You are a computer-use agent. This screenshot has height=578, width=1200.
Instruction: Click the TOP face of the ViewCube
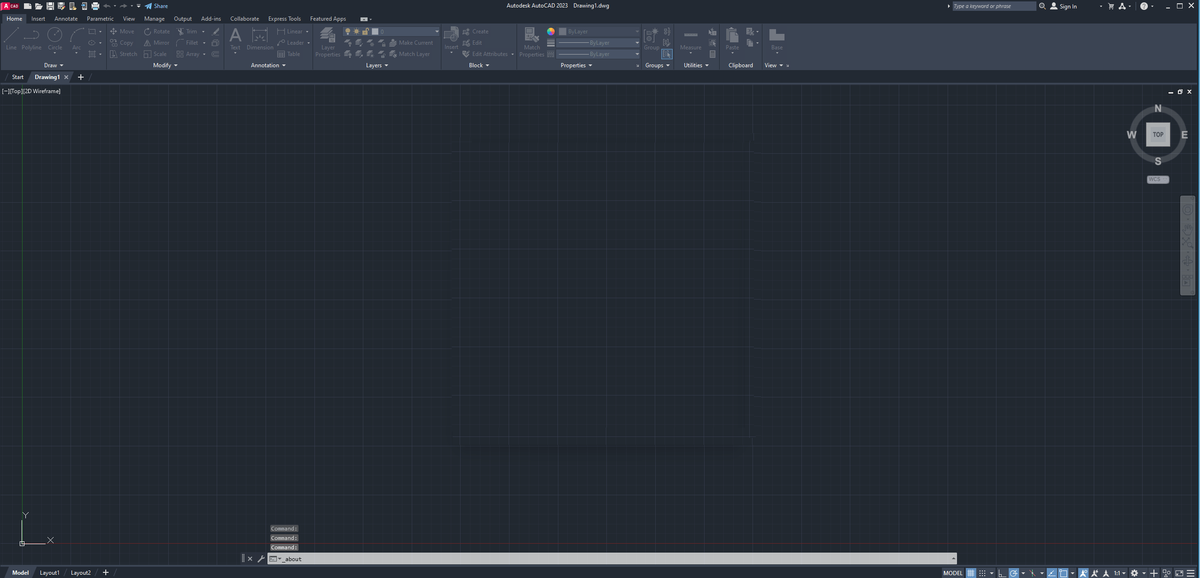pyautogui.click(x=1158, y=134)
